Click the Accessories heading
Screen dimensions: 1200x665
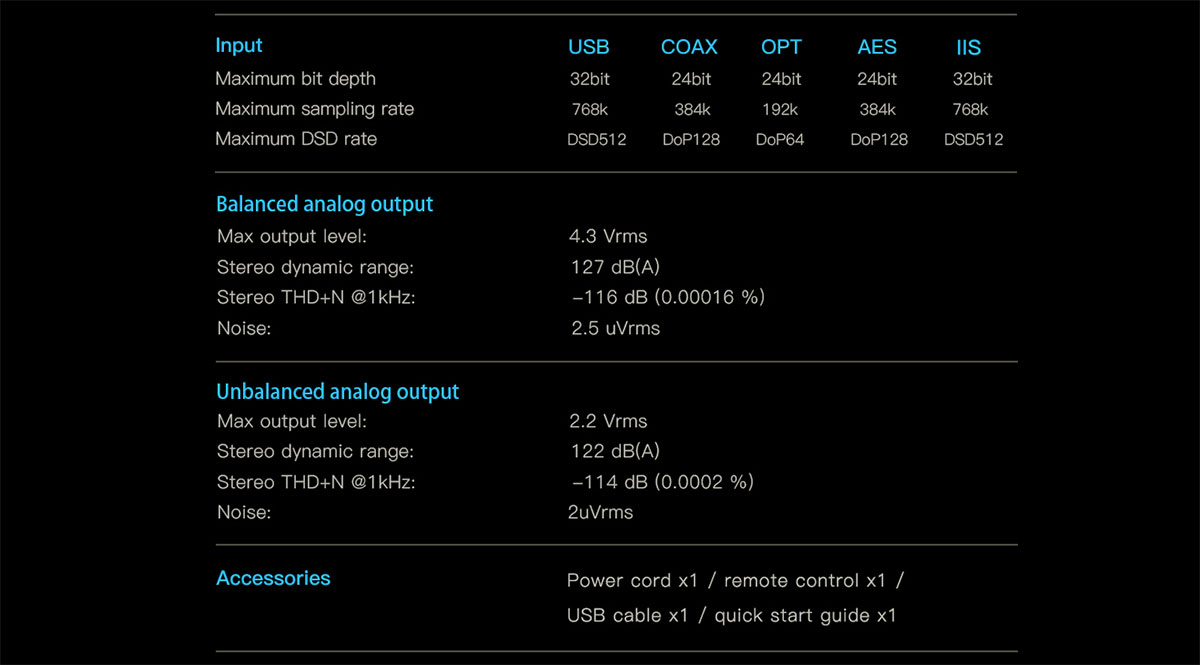pyautogui.click(x=273, y=578)
